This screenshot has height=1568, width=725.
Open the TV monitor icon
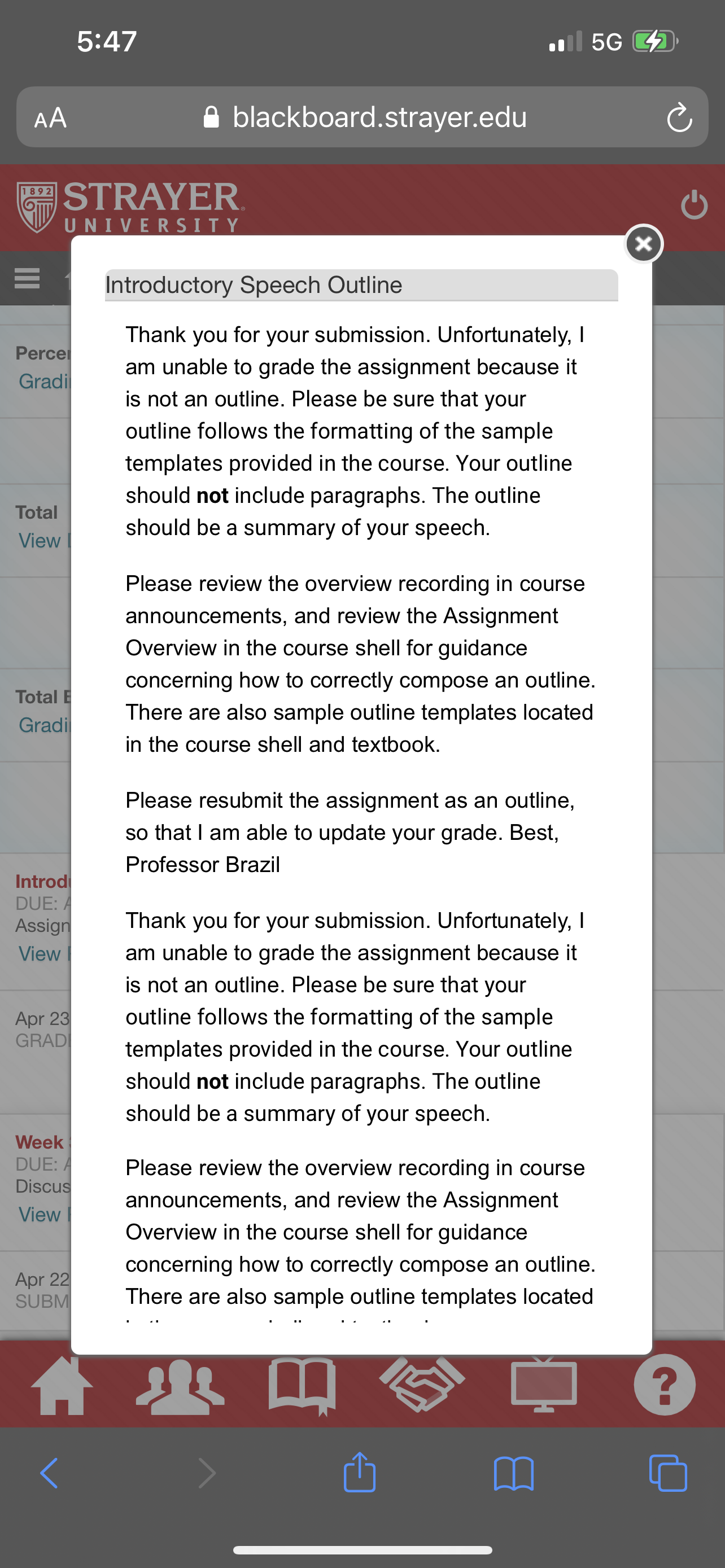point(544,1385)
